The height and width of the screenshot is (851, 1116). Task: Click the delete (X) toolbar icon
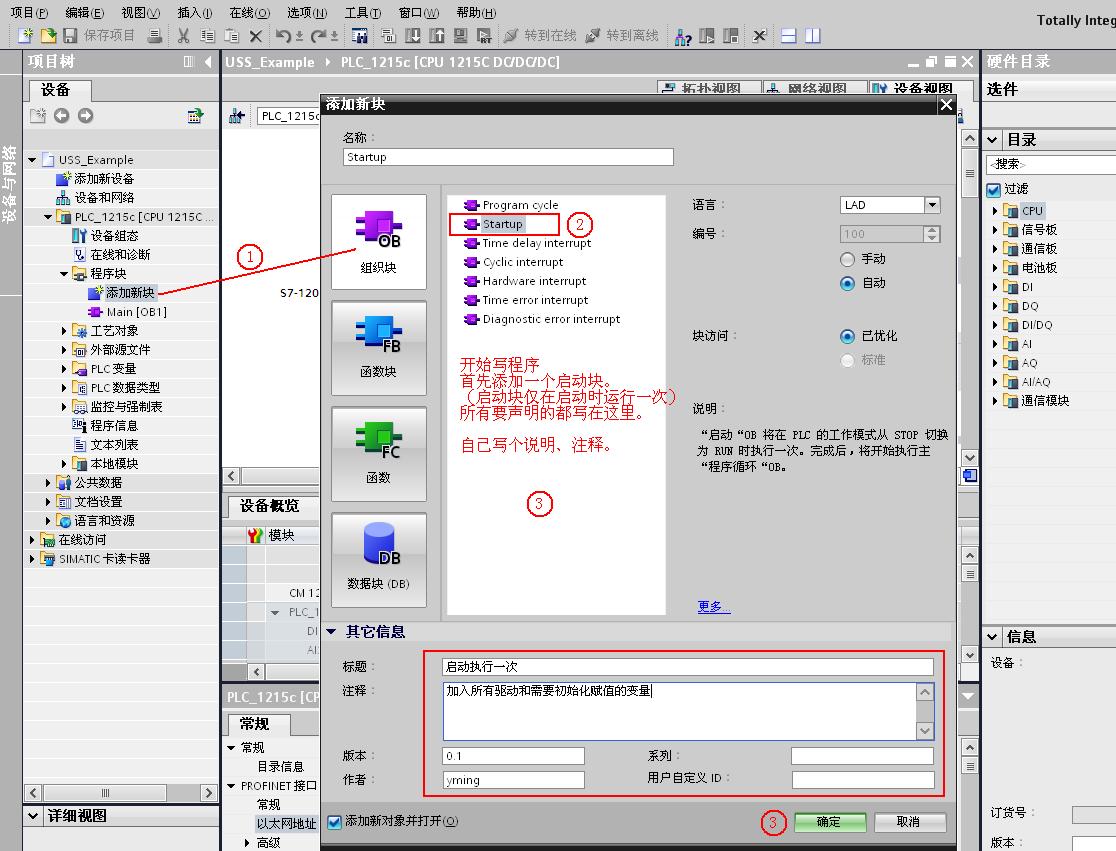[256, 36]
